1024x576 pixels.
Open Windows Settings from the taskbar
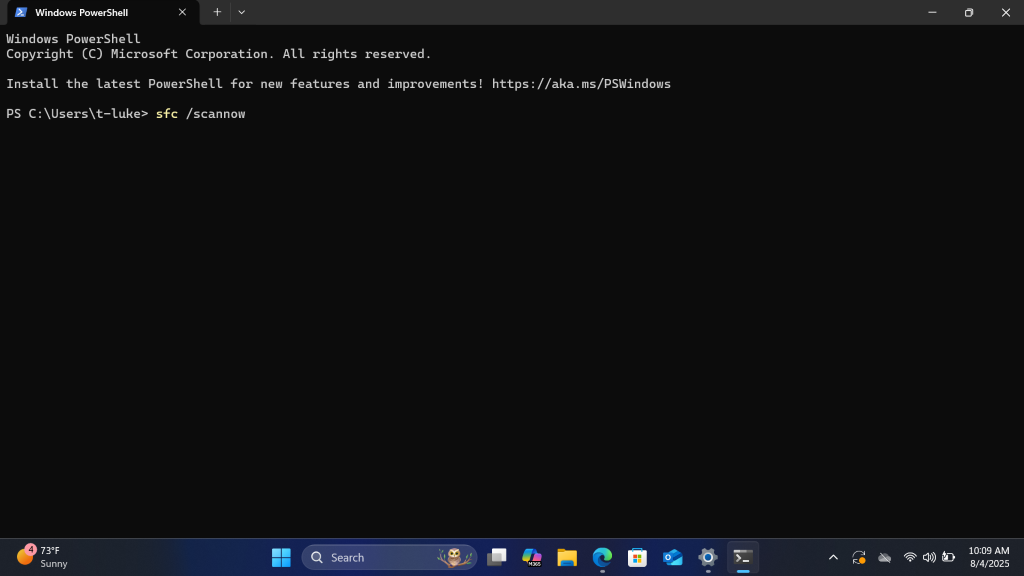point(707,557)
